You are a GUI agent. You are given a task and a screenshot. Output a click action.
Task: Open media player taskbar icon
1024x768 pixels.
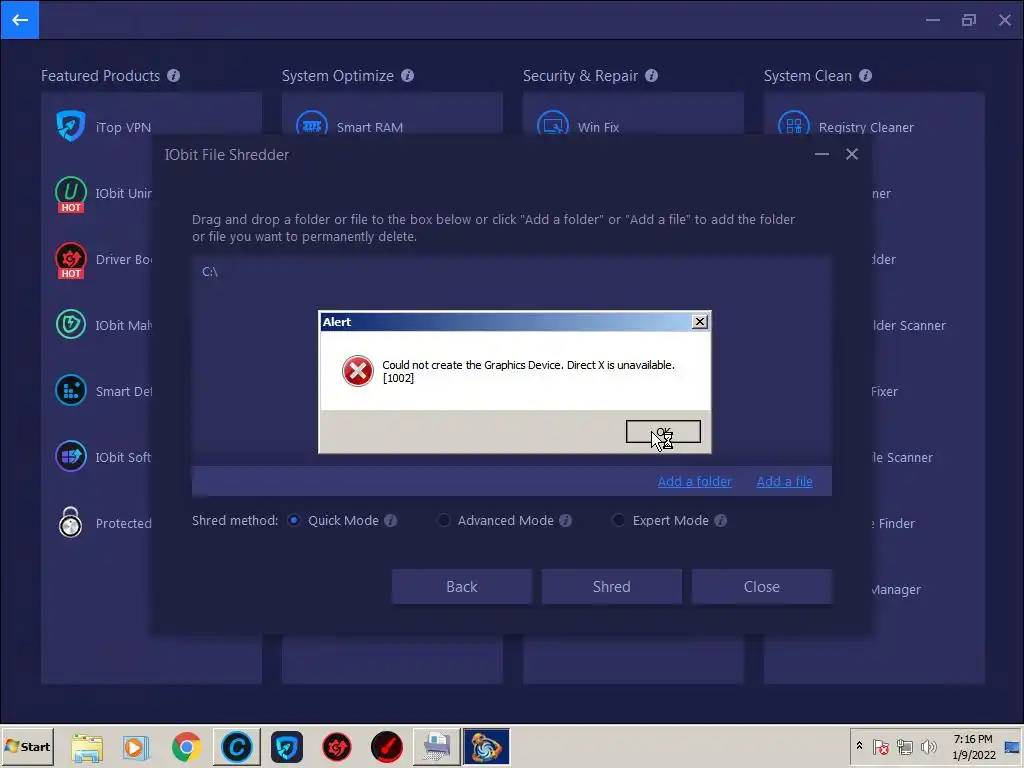[x=136, y=747]
